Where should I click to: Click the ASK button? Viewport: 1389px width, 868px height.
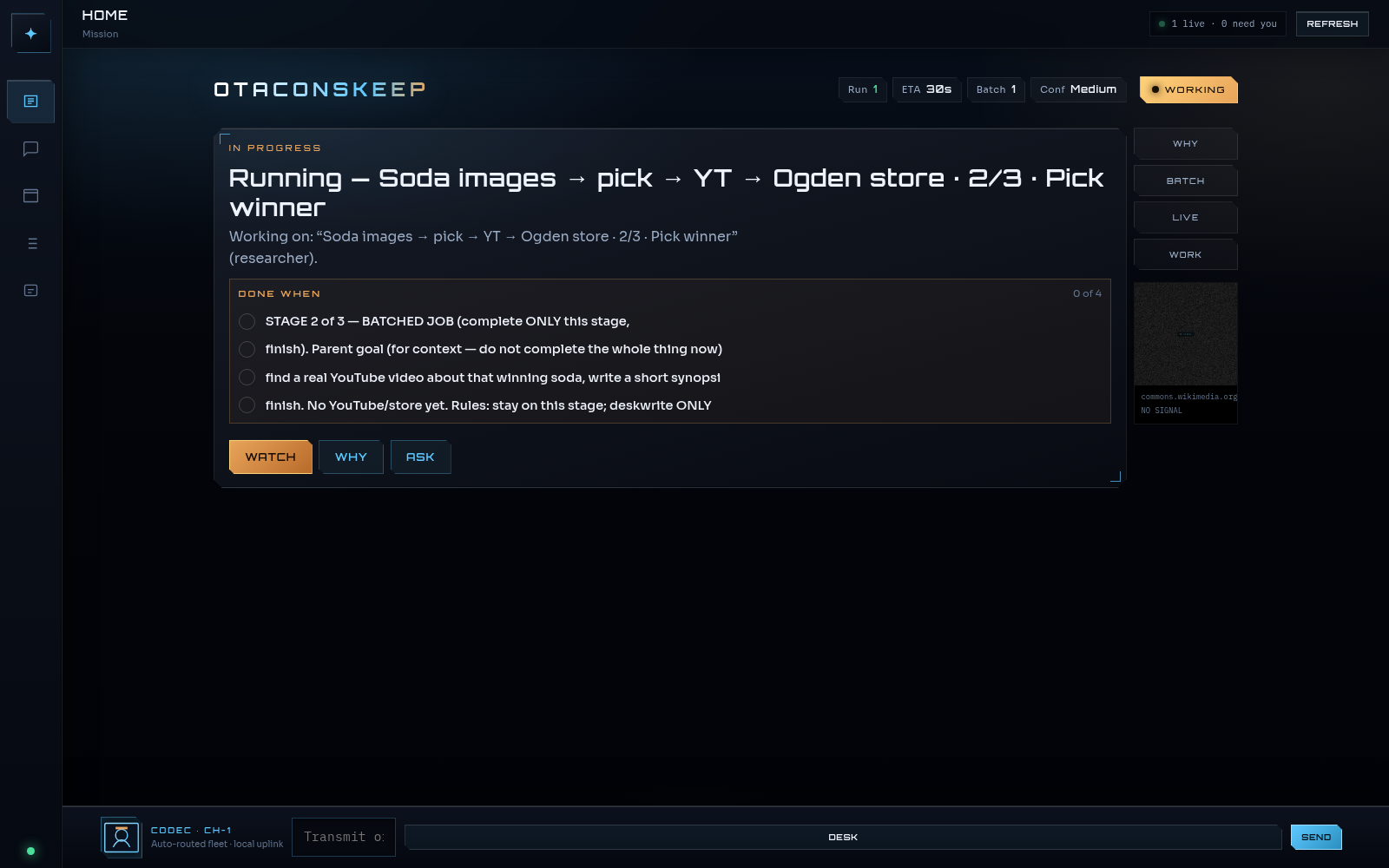[x=420, y=457]
